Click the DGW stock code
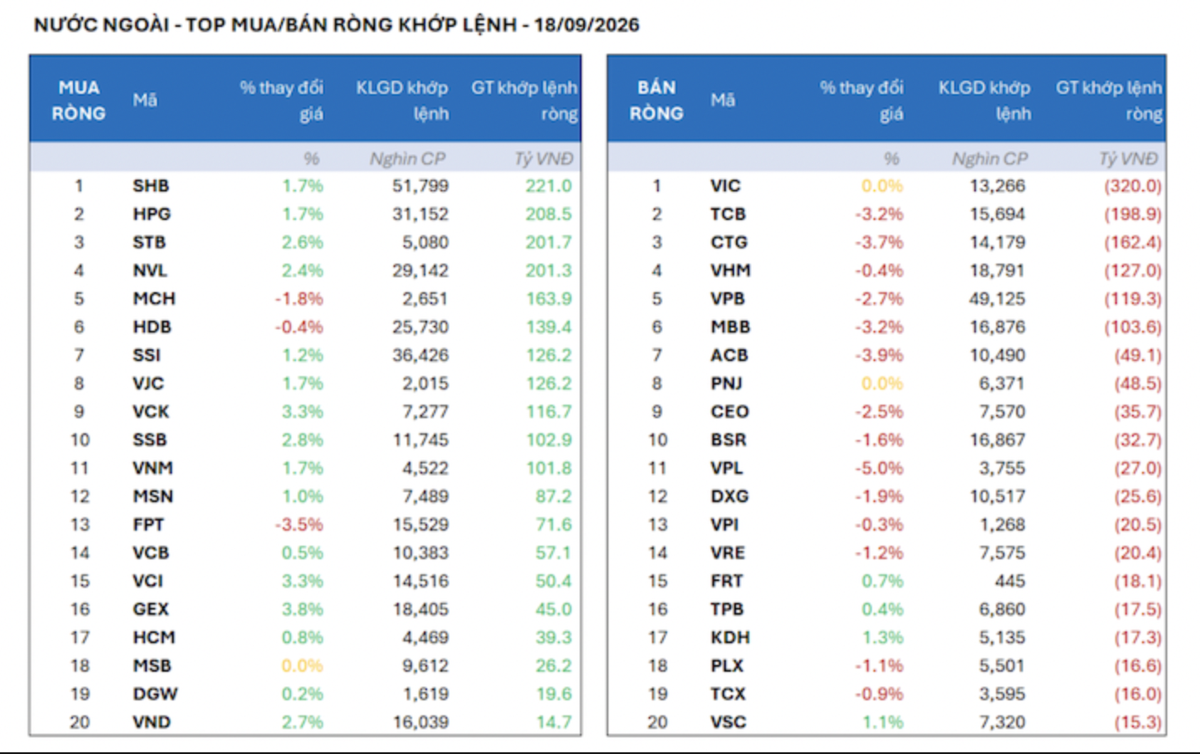The height and width of the screenshot is (754, 1200). click(154, 694)
